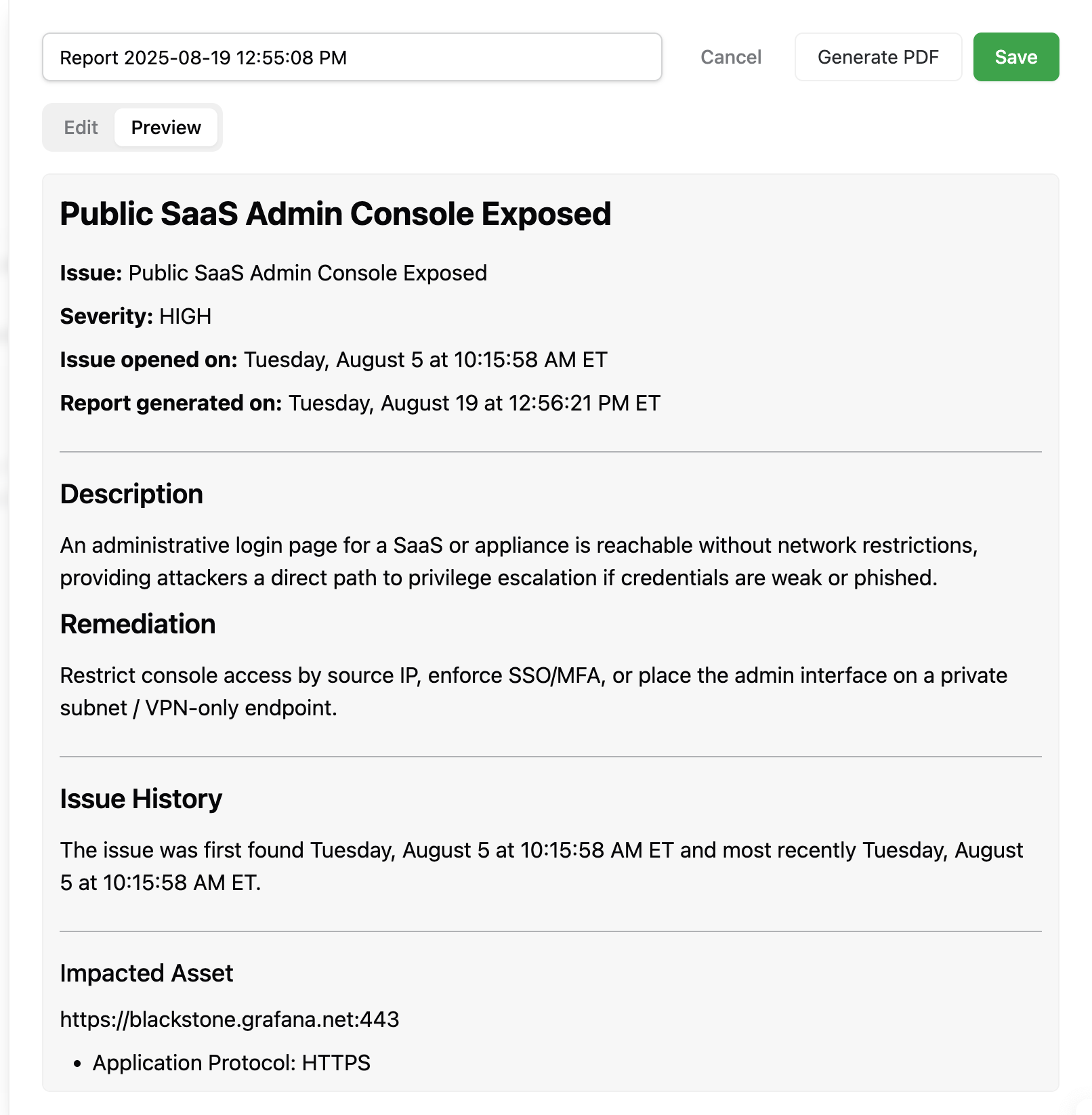
Task: Click the blackstone.grafana.net asset URL
Action: pos(230,1019)
